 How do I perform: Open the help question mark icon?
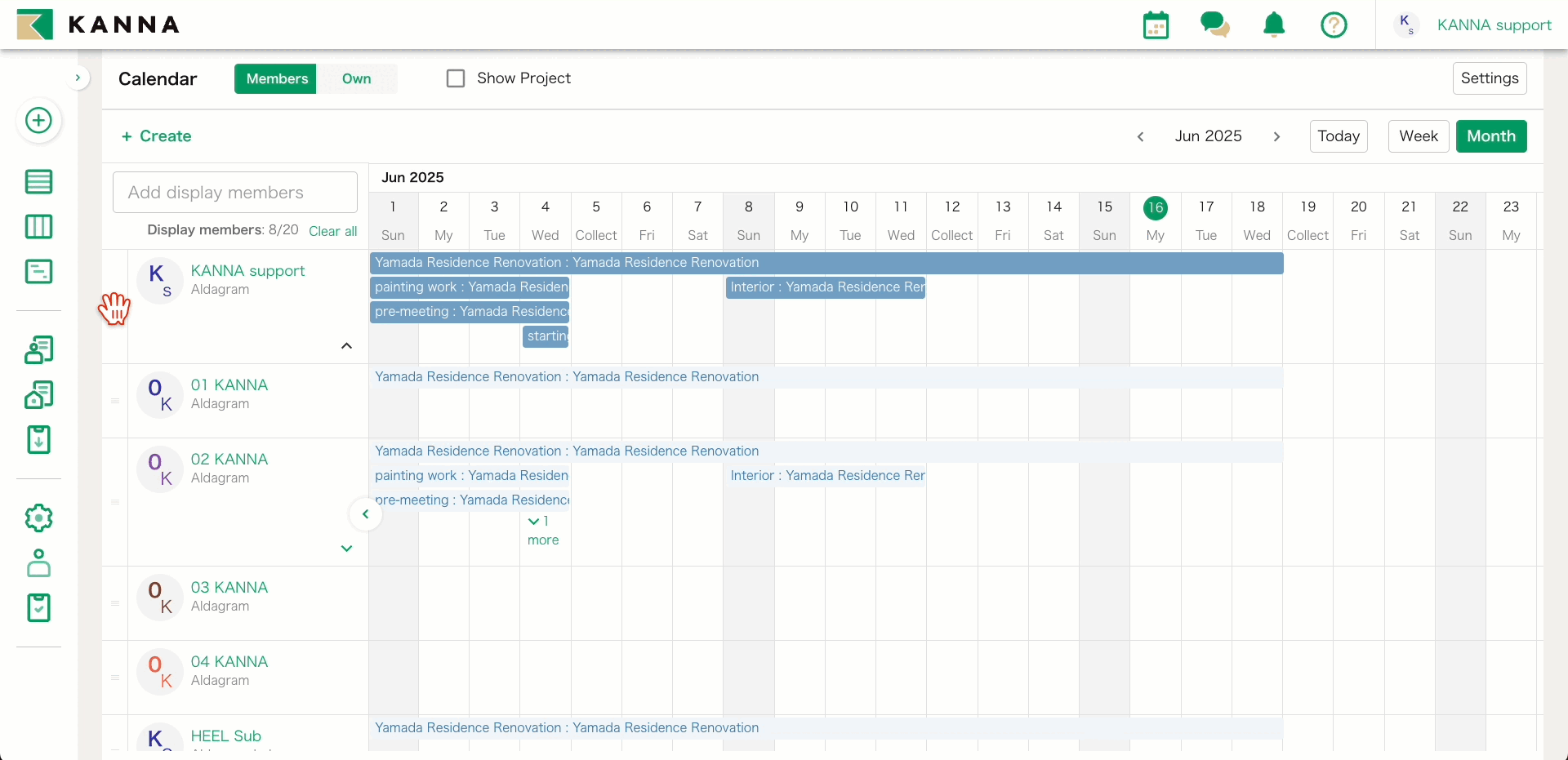click(x=1334, y=25)
